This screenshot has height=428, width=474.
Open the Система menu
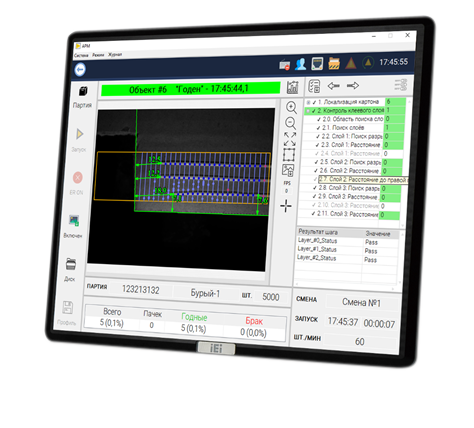(x=81, y=55)
